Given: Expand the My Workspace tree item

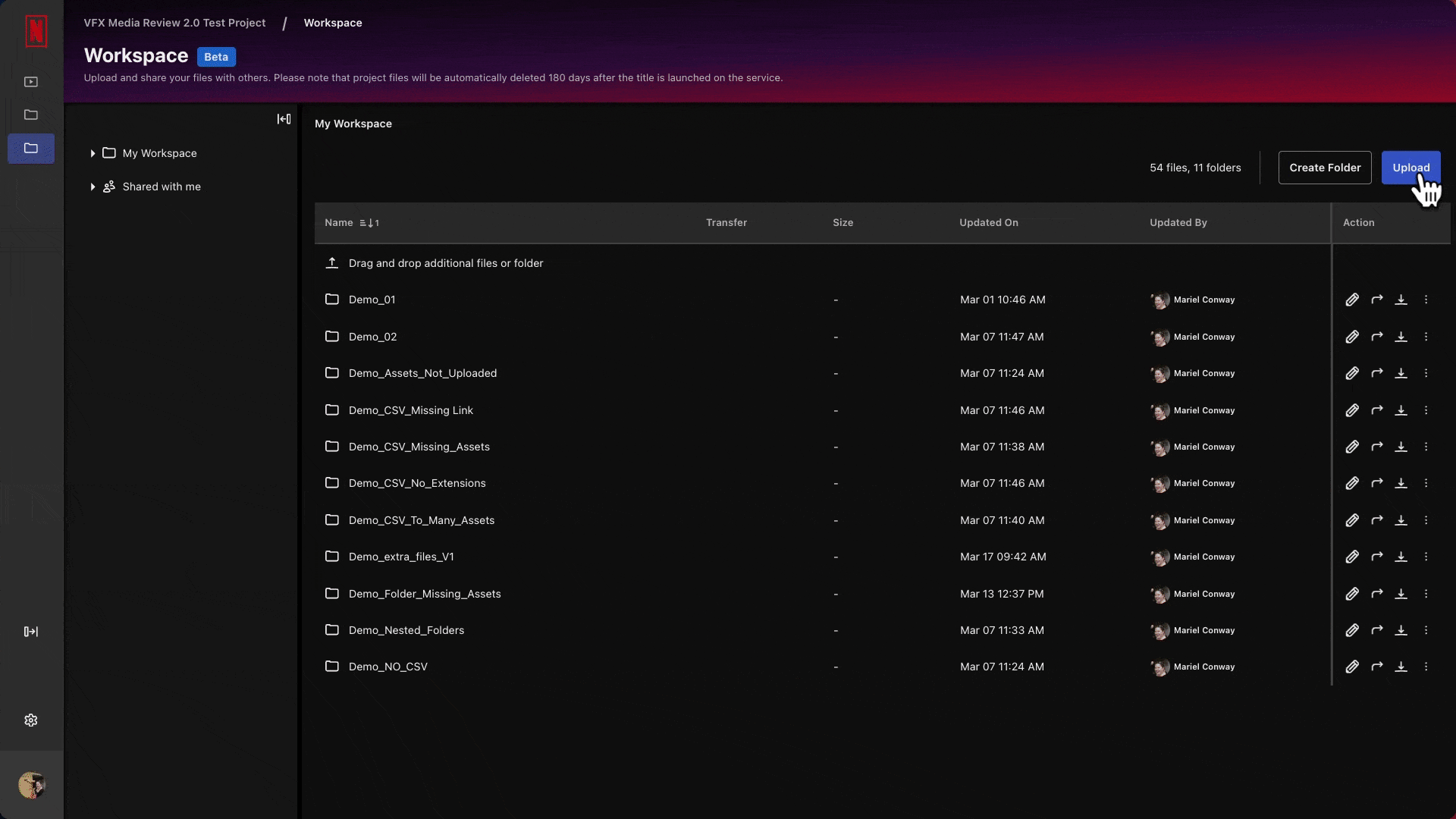Looking at the screenshot, I should coord(91,153).
